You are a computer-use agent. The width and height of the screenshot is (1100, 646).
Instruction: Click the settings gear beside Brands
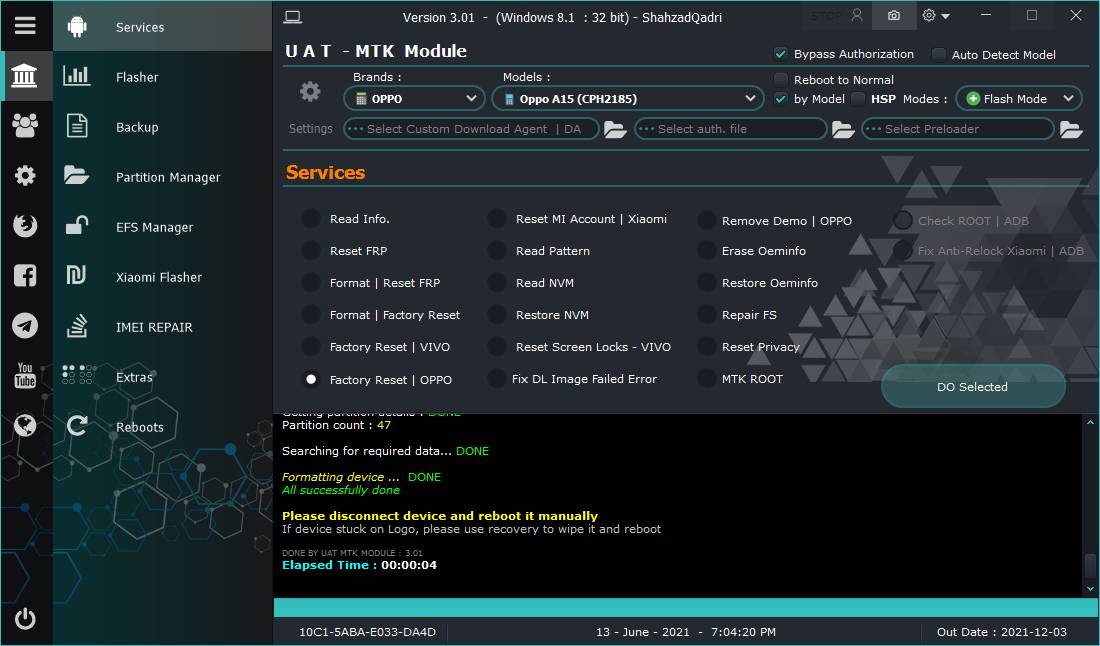(x=310, y=92)
